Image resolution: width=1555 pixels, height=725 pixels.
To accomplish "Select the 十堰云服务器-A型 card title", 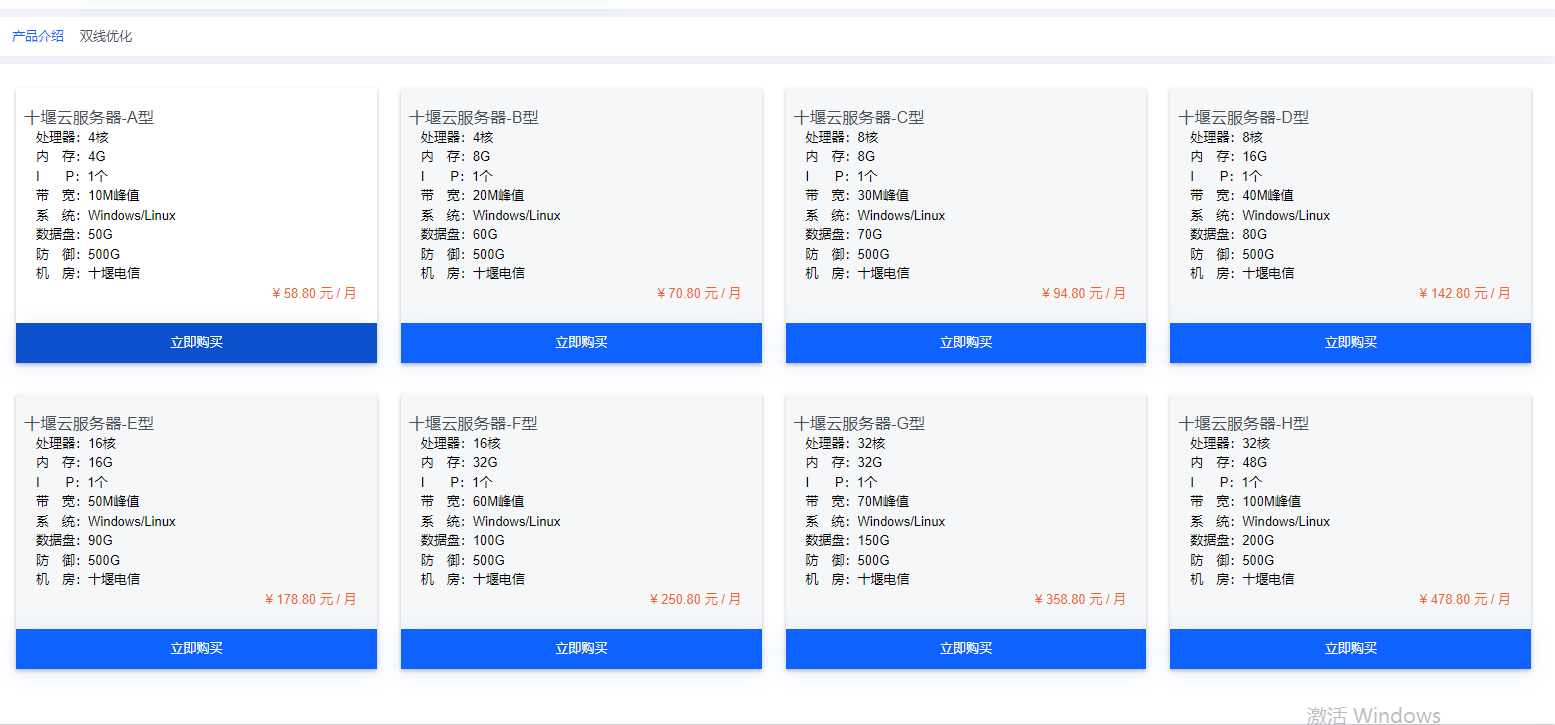I will (x=89, y=117).
